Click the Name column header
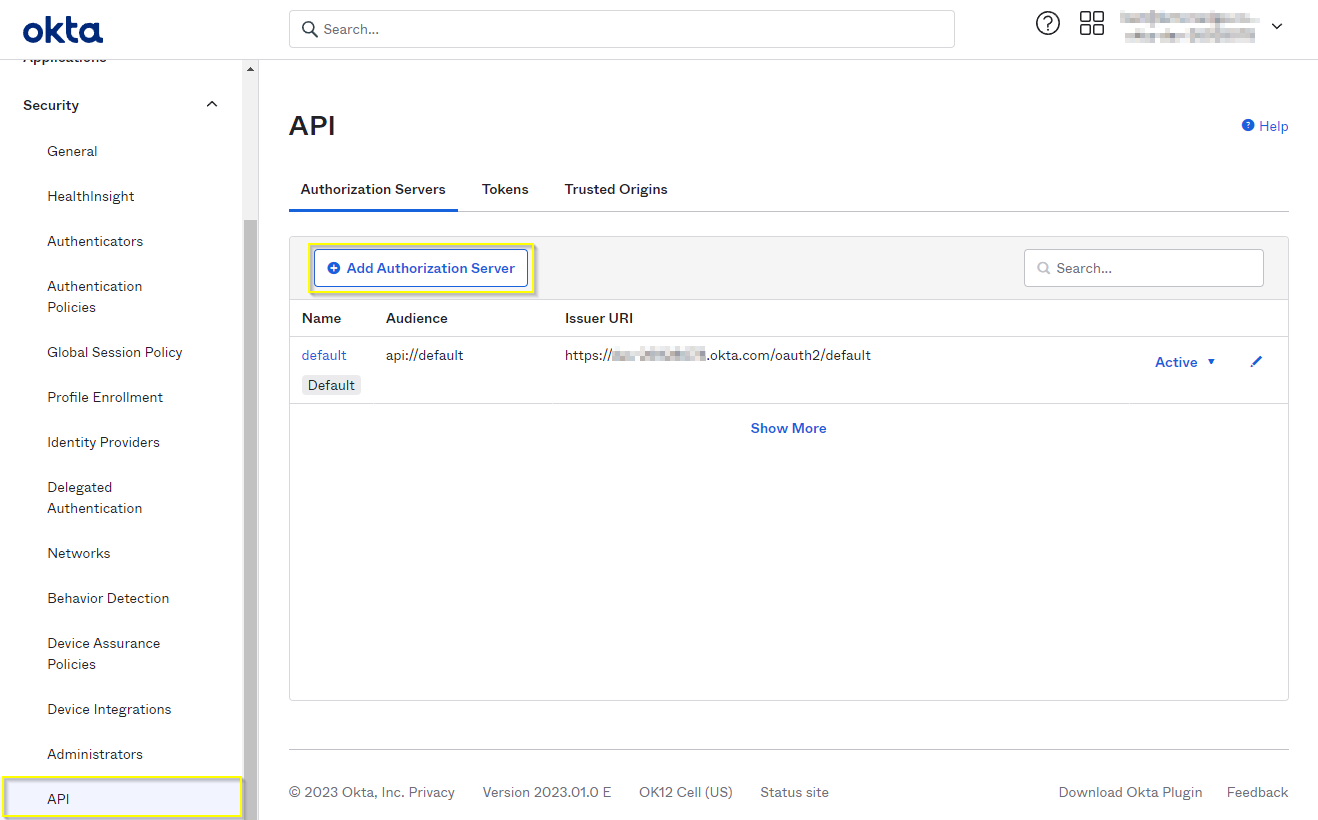Viewport: 1318px width, 820px height. click(321, 318)
